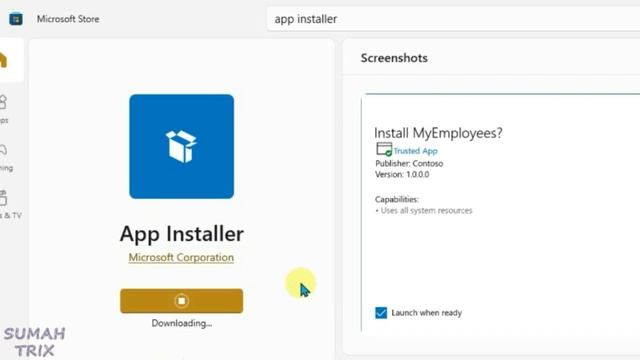
Task: Click the 'App Installer' title text
Action: (x=182, y=234)
